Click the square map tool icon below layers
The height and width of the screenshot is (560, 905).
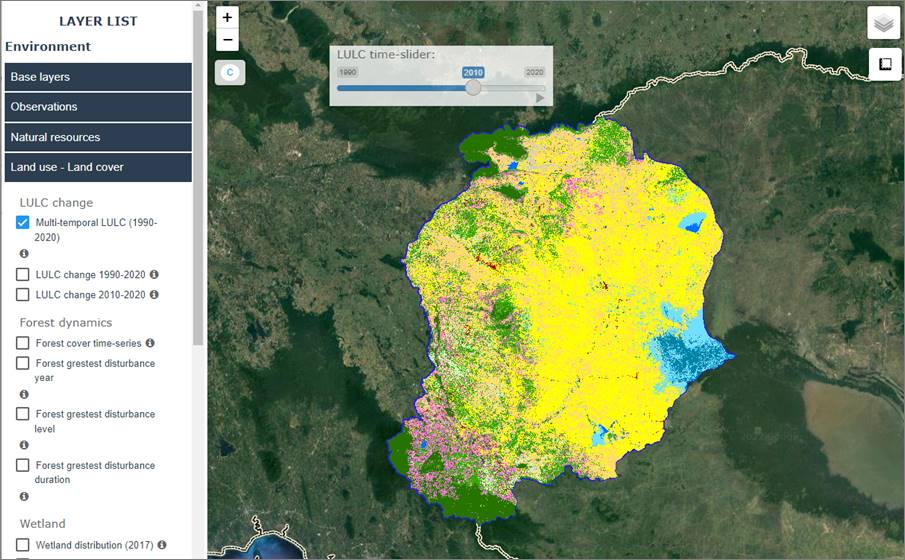885,64
